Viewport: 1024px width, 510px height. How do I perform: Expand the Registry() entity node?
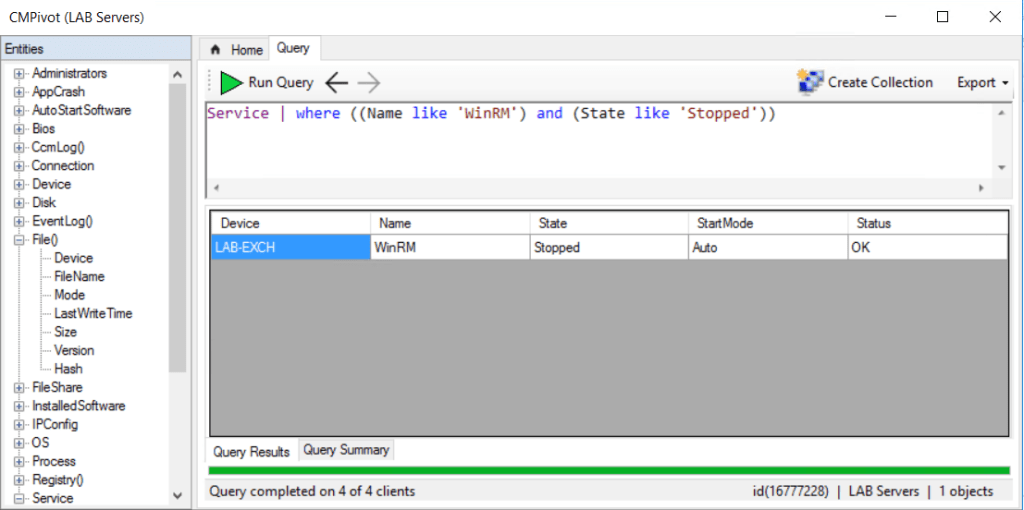(19, 480)
